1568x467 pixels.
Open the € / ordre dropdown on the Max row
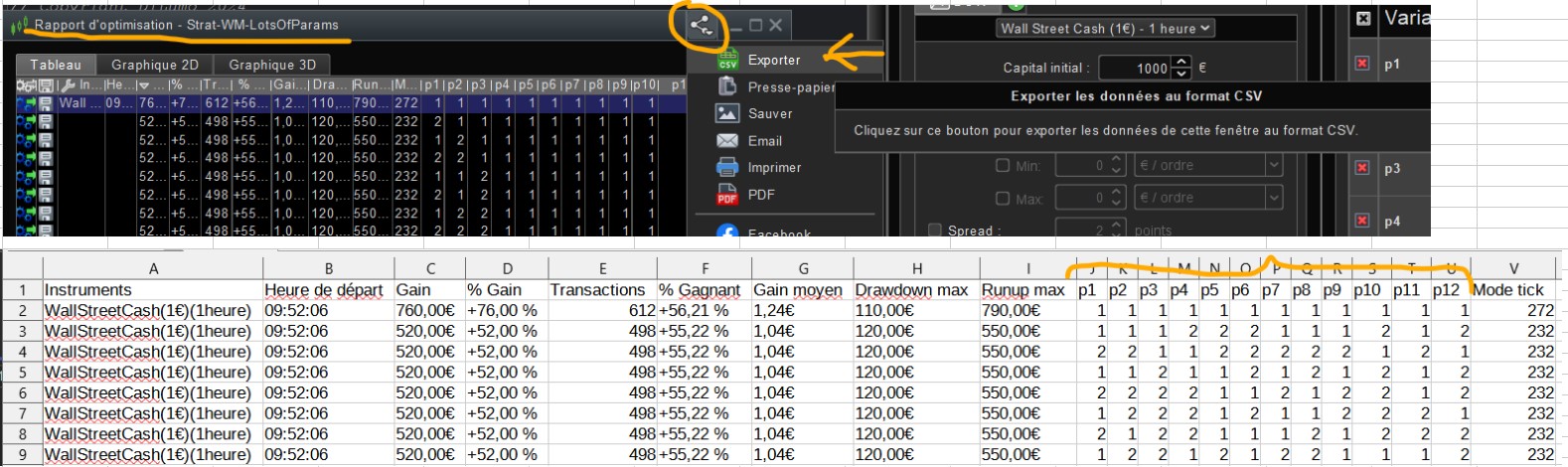1208,198
